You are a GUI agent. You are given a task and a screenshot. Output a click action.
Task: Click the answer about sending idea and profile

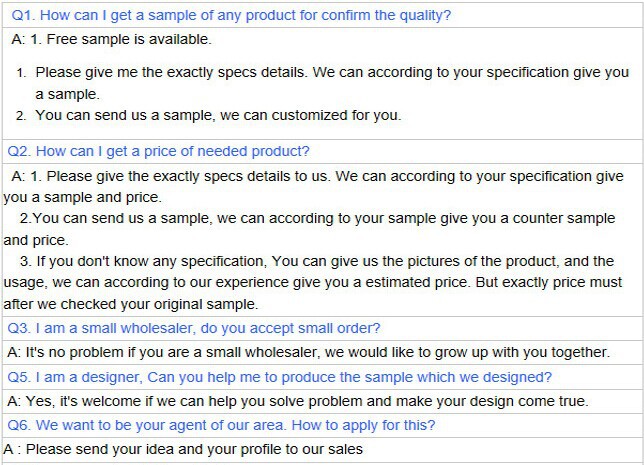tap(183, 449)
